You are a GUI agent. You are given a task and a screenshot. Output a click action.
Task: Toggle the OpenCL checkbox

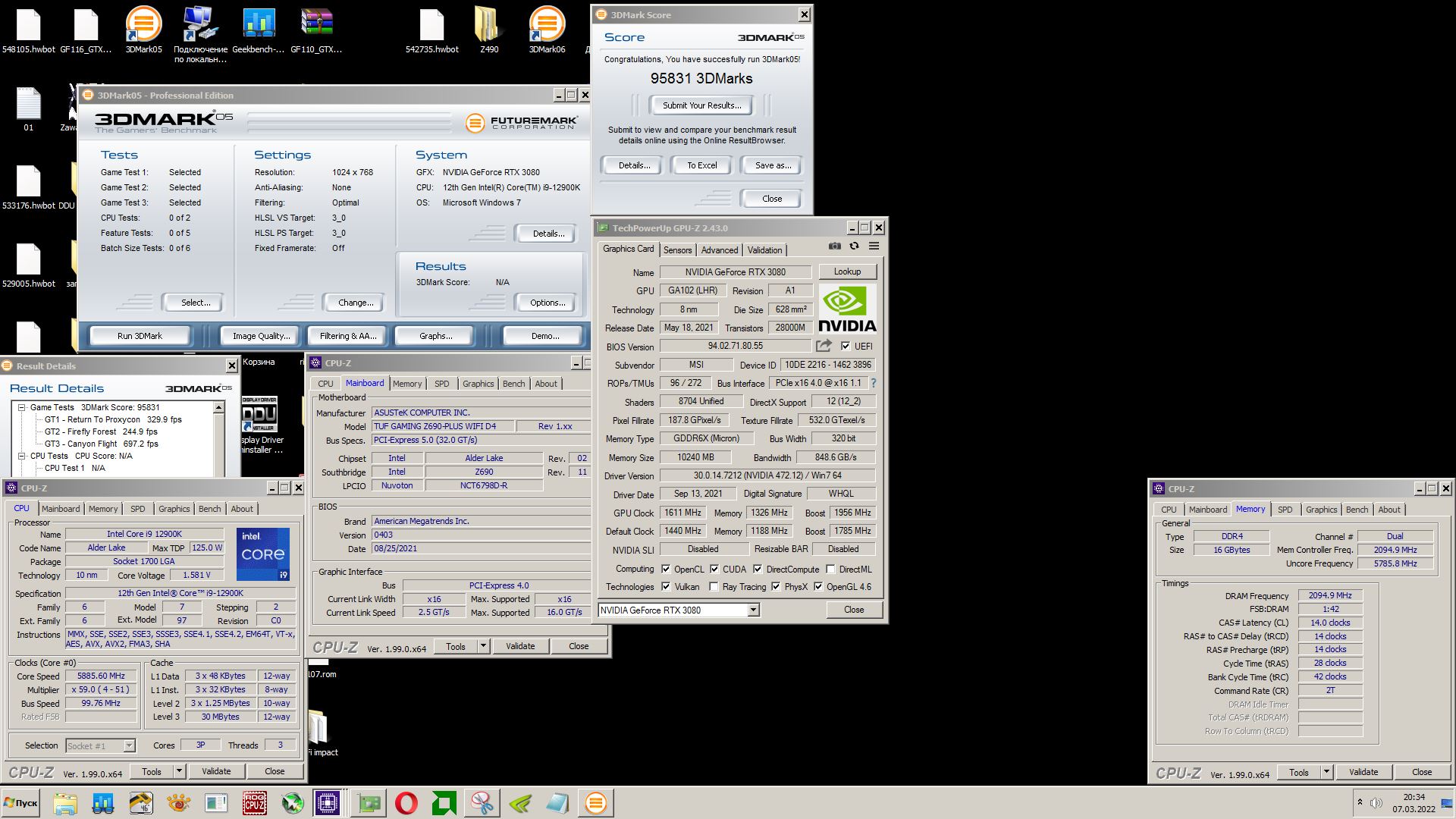[x=666, y=569]
